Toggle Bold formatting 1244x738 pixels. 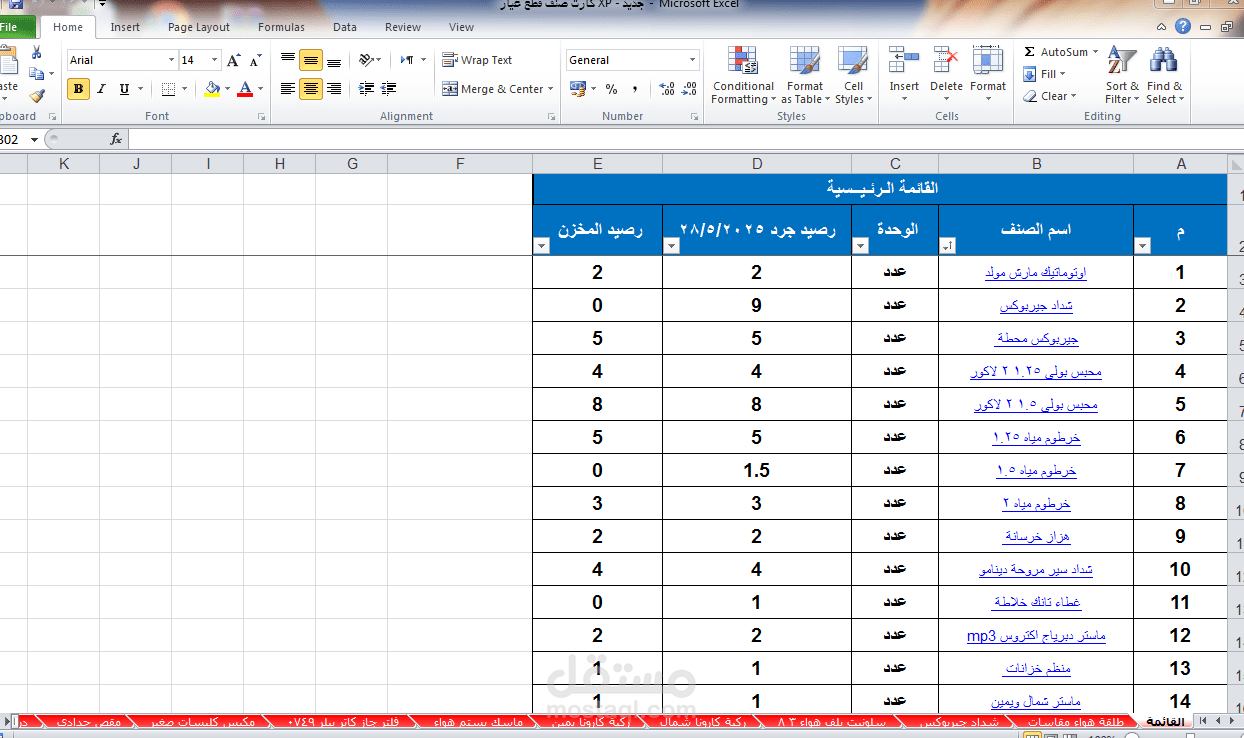[x=79, y=89]
